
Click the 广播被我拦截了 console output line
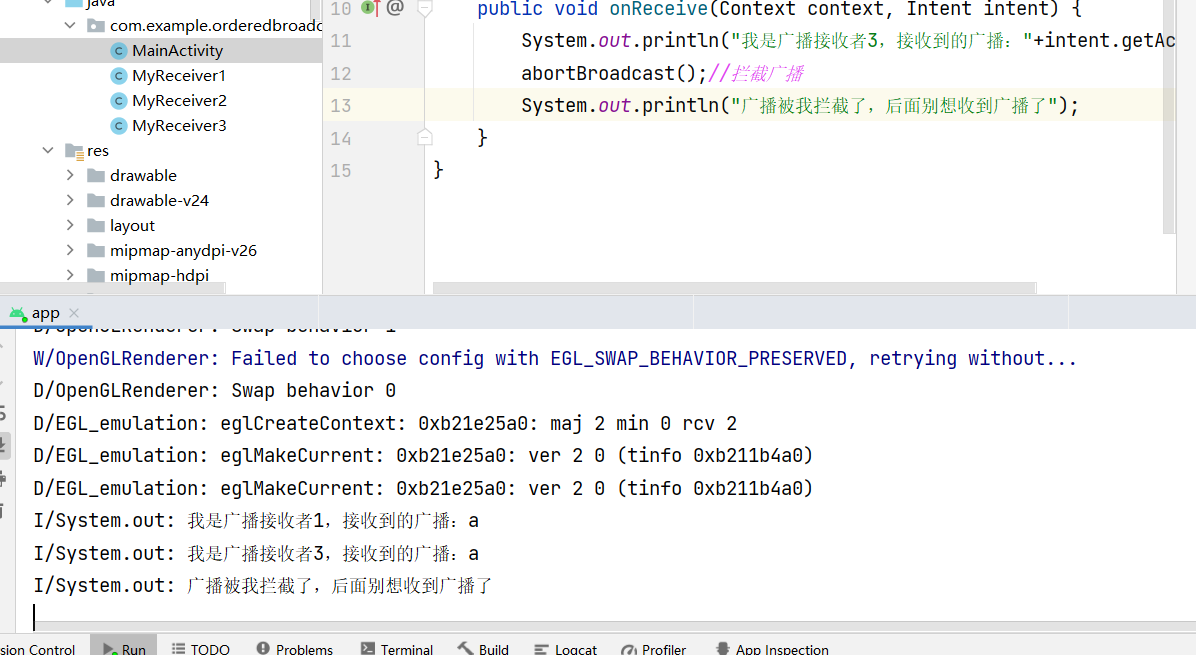tap(263, 586)
